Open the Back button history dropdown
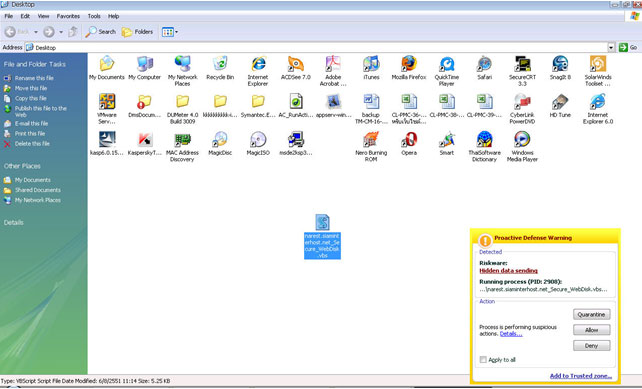Screen dimensions: 642x389 [x=36, y=32]
